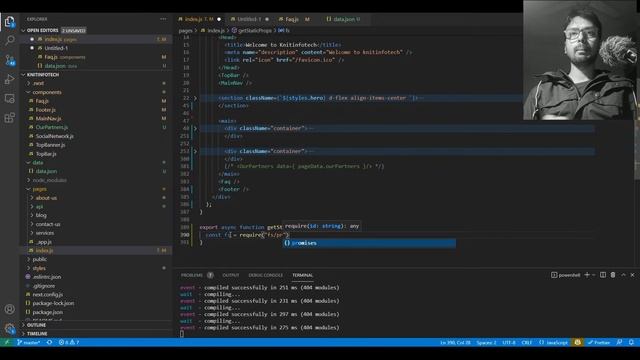
Task: Click the Prettier status bar item
Action: (x=599, y=342)
